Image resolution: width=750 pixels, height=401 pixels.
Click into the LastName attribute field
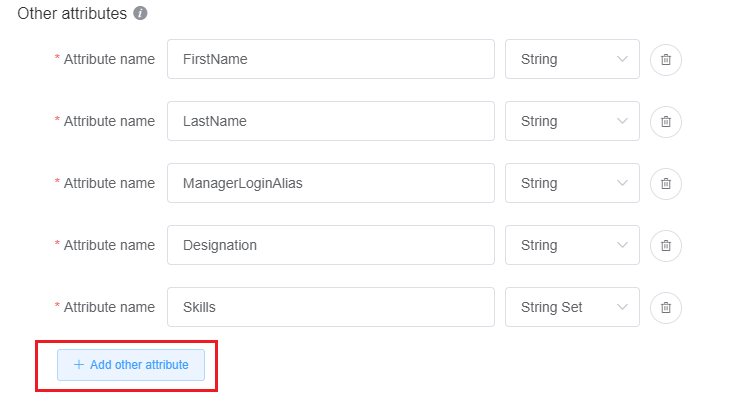pyautogui.click(x=330, y=122)
